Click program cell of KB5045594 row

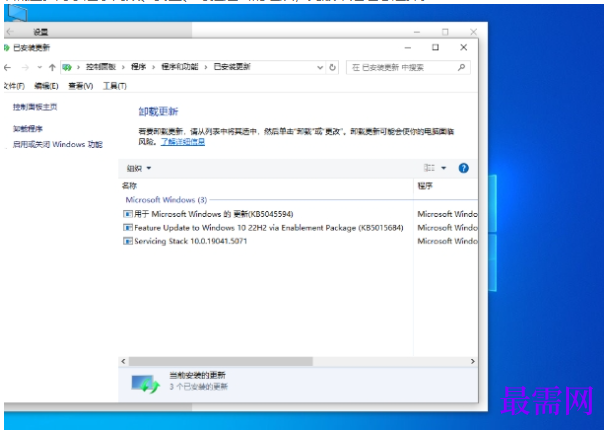tap(447, 214)
